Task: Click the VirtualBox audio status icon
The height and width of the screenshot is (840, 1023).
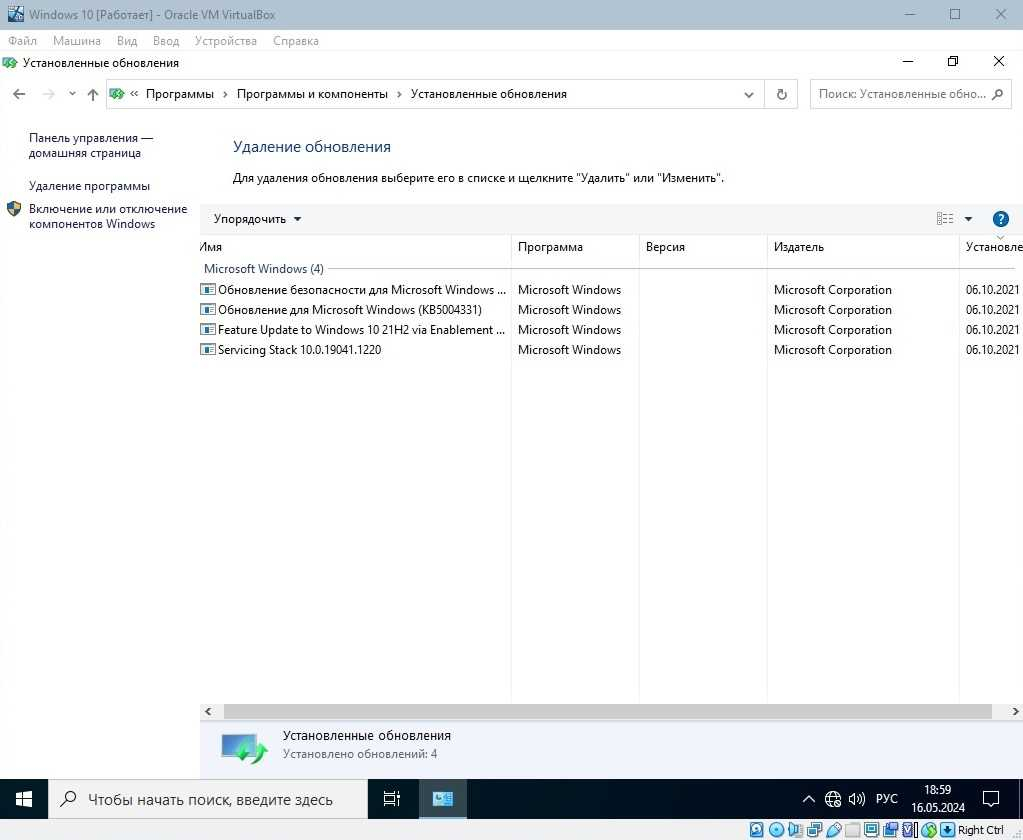Action: pos(795,830)
